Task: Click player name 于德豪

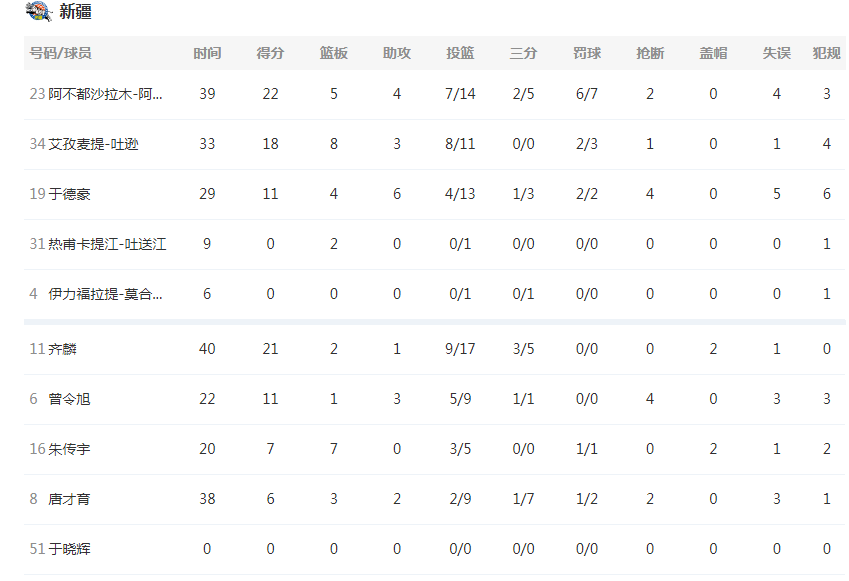Action: (69, 194)
